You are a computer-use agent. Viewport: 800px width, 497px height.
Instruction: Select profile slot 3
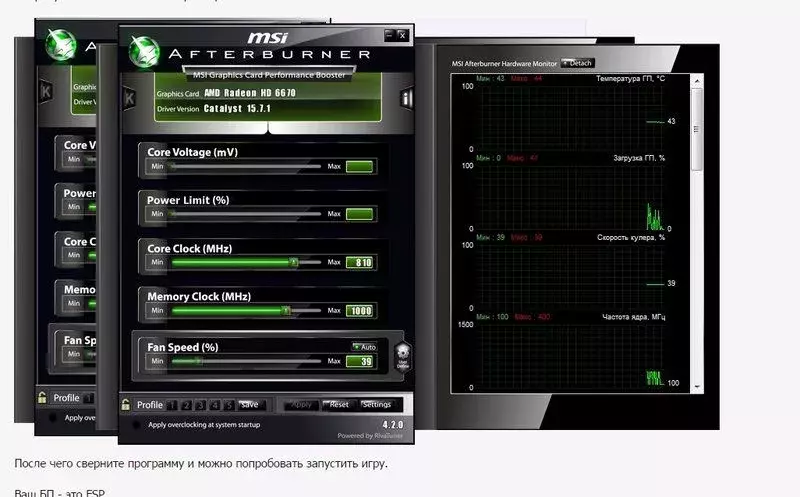(x=201, y=405)
